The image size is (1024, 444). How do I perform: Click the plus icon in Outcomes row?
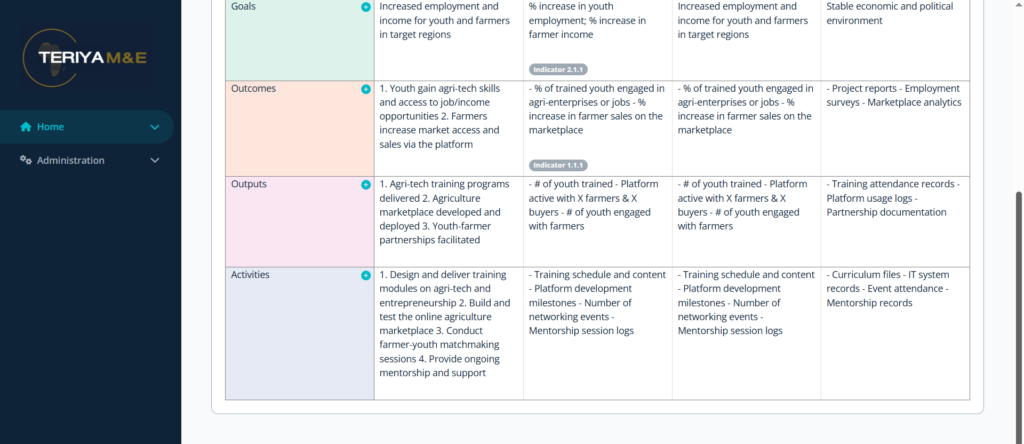(366, 89)
